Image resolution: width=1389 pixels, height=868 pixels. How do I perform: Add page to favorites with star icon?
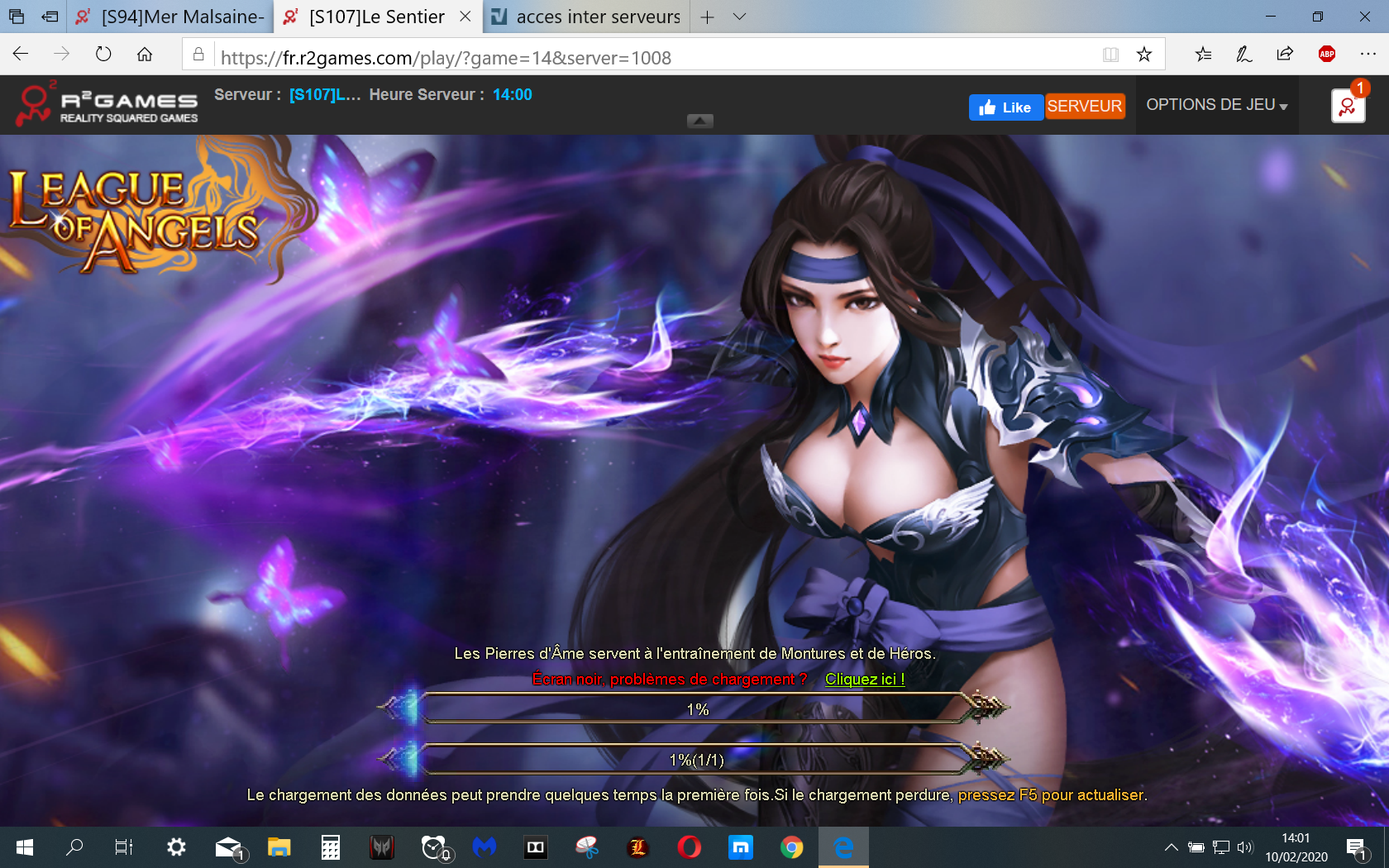[1144, 55]
